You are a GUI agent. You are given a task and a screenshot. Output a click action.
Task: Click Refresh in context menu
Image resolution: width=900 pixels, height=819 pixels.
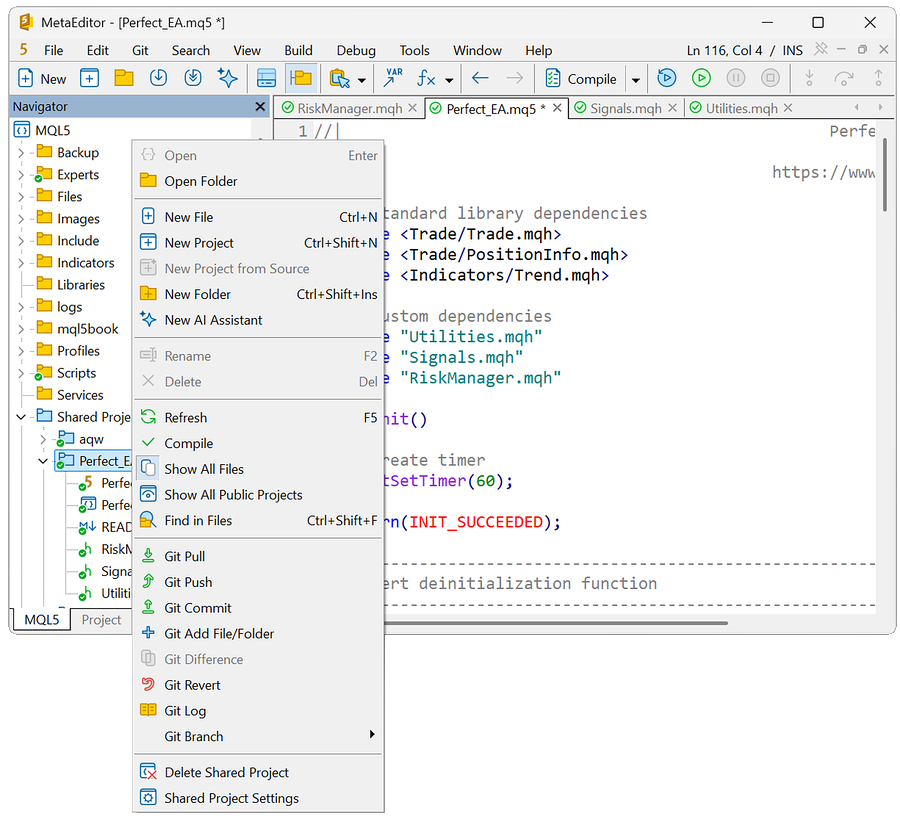pyautogui.click(x=258, y=418)
